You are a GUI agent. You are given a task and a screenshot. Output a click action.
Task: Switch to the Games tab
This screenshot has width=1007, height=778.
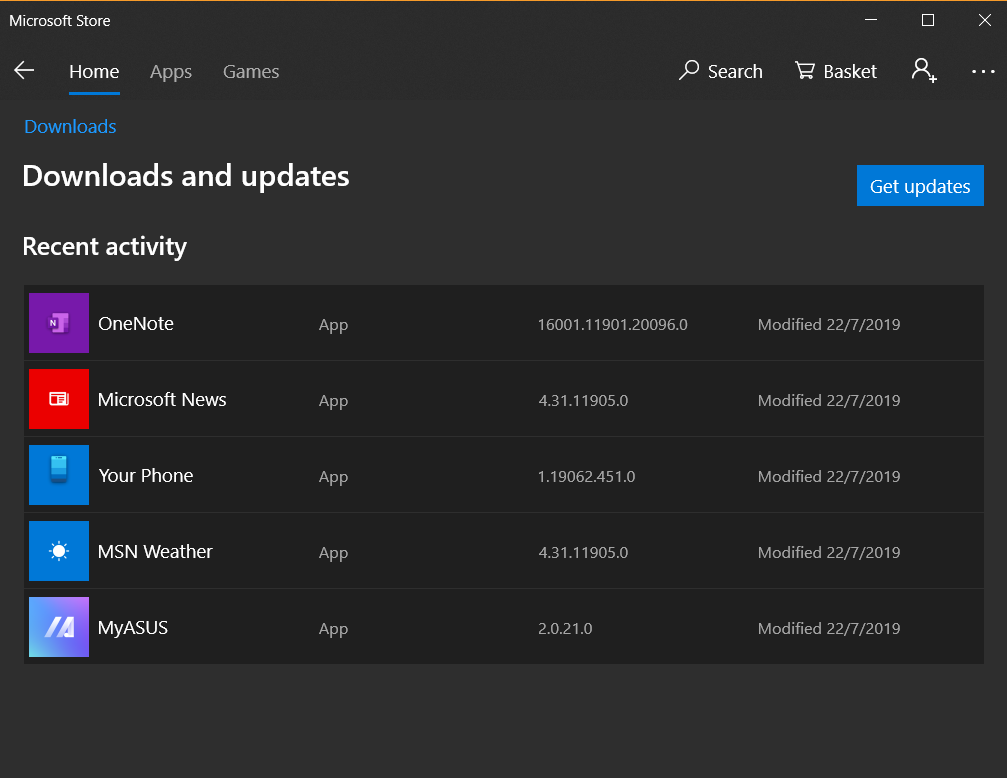tap(250, 71)
